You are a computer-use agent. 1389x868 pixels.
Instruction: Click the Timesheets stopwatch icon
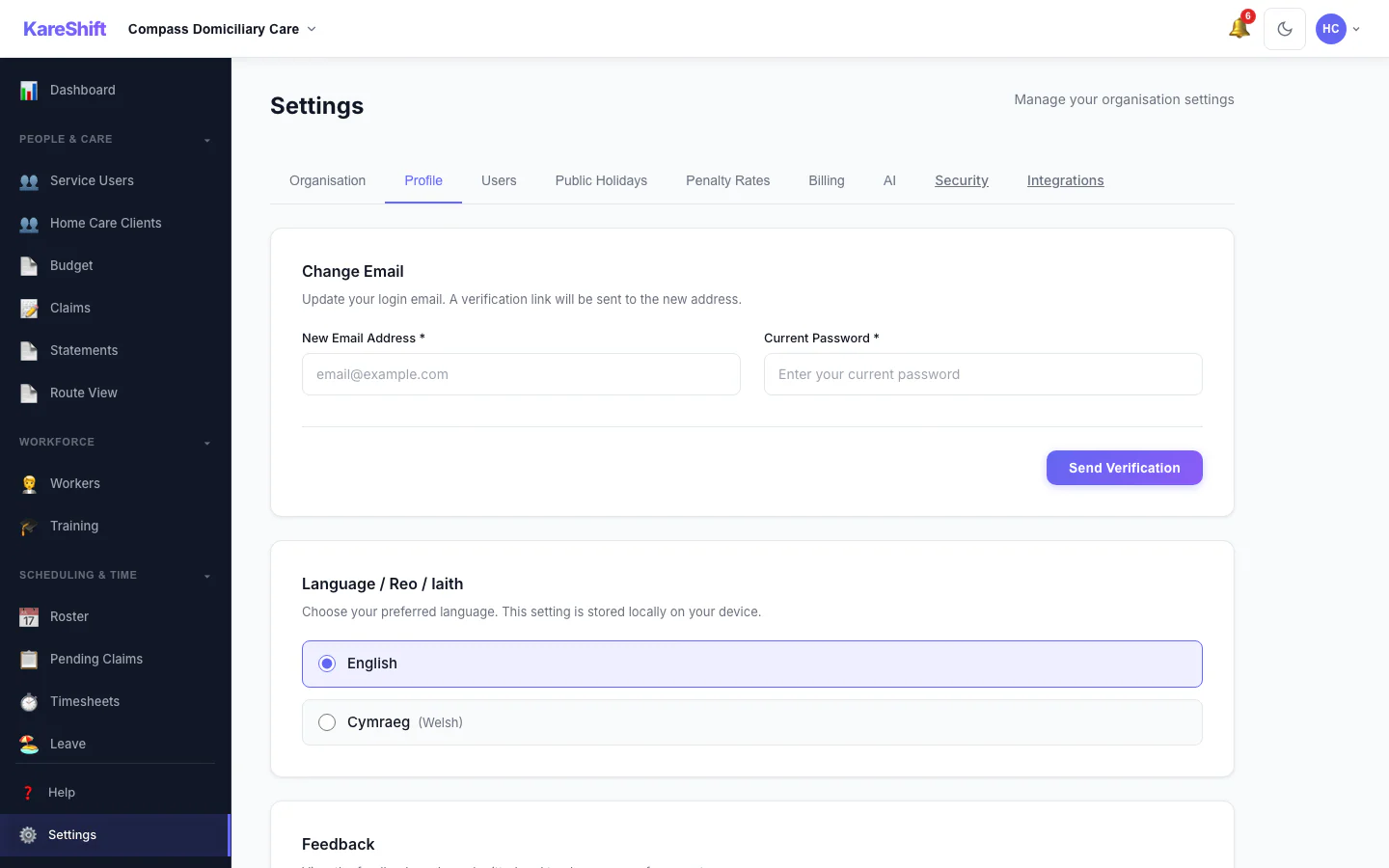(29, 701)
